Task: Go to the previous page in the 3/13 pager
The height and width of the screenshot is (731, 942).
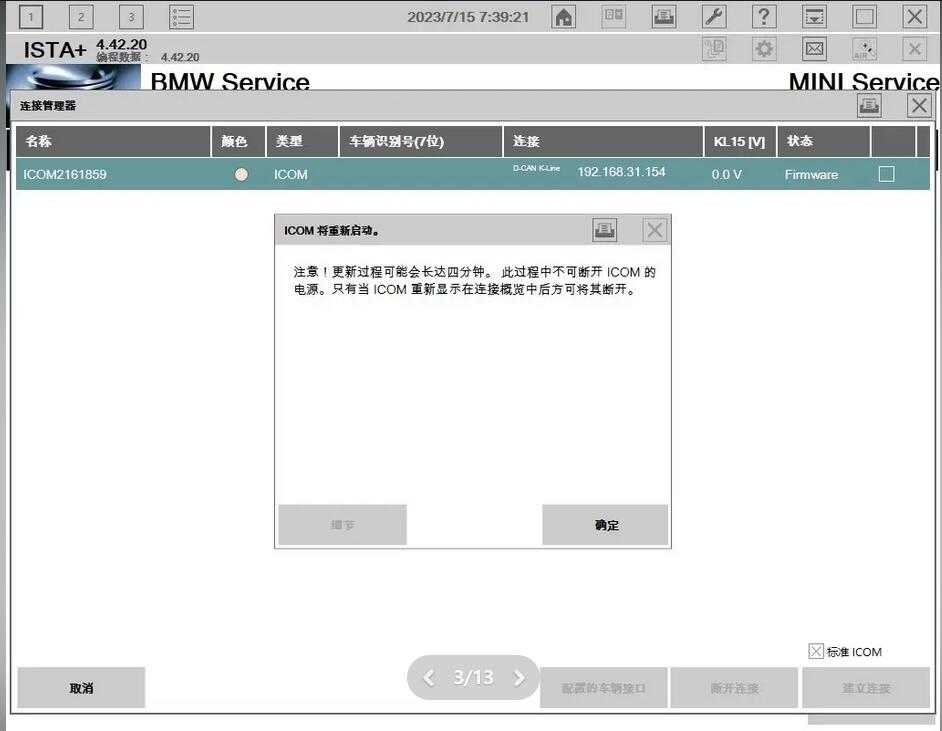Action: click(x=429, y=678)
